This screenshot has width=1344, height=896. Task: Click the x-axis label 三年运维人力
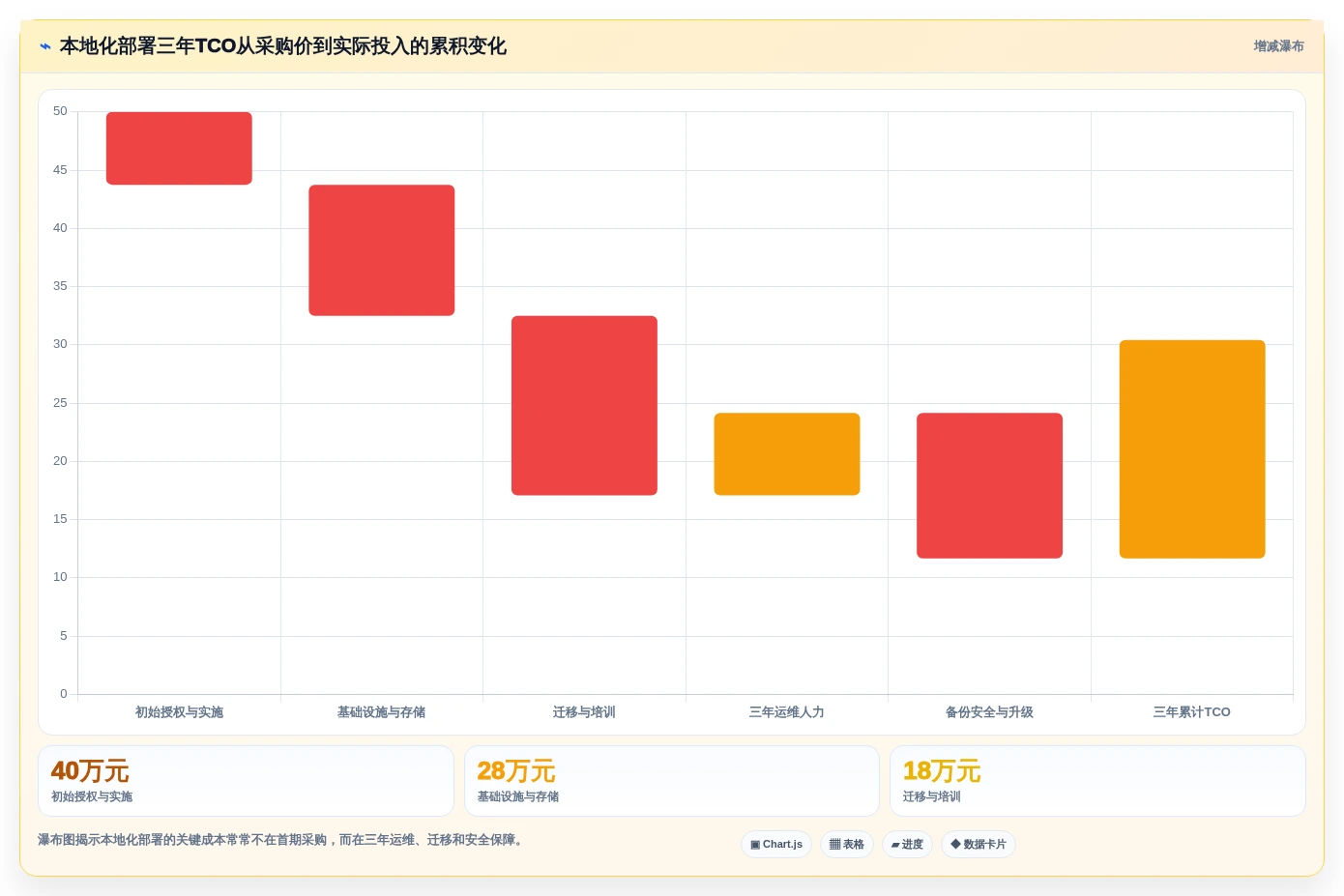pyautogui.click(x=787, y=712)
